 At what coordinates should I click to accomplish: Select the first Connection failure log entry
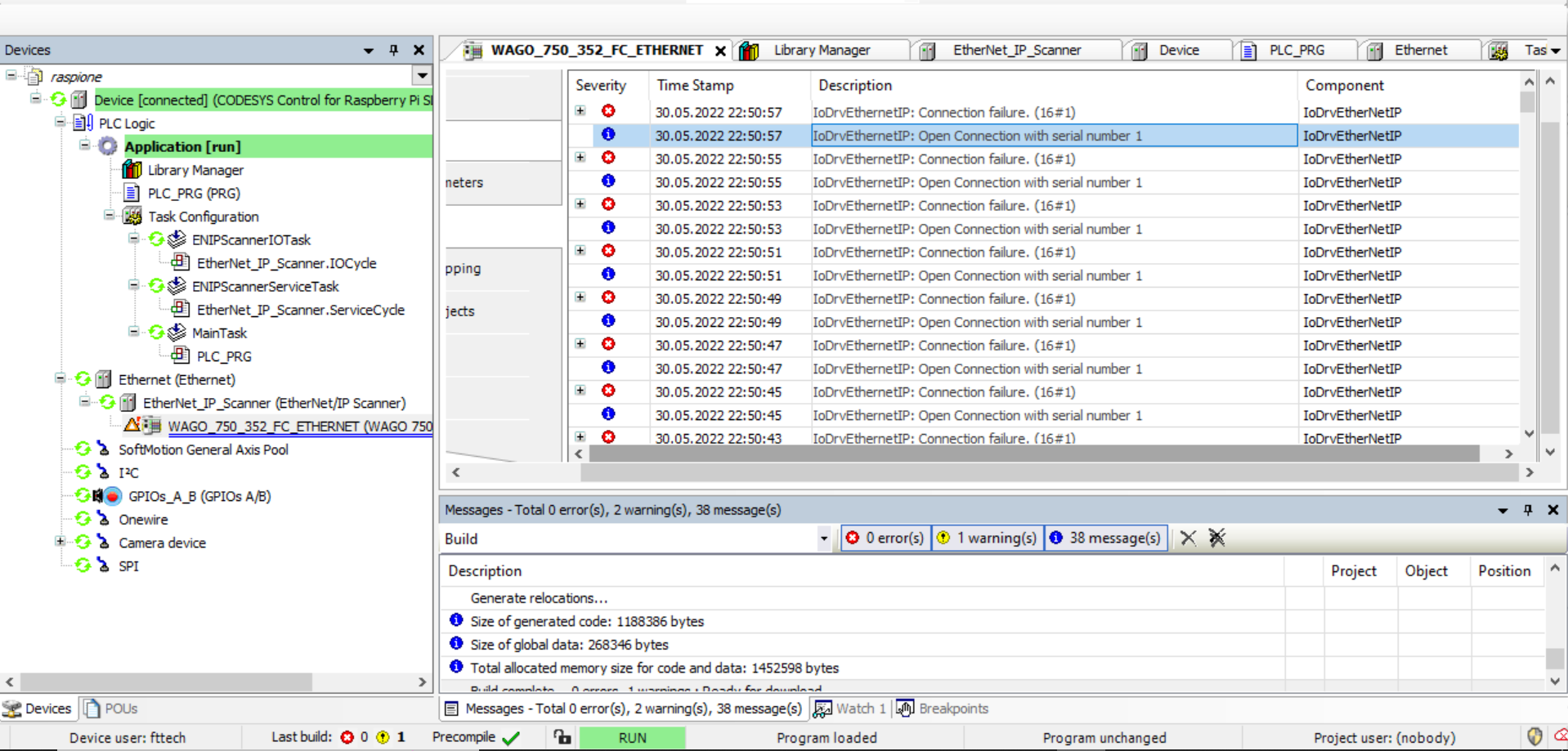[943, 112]
